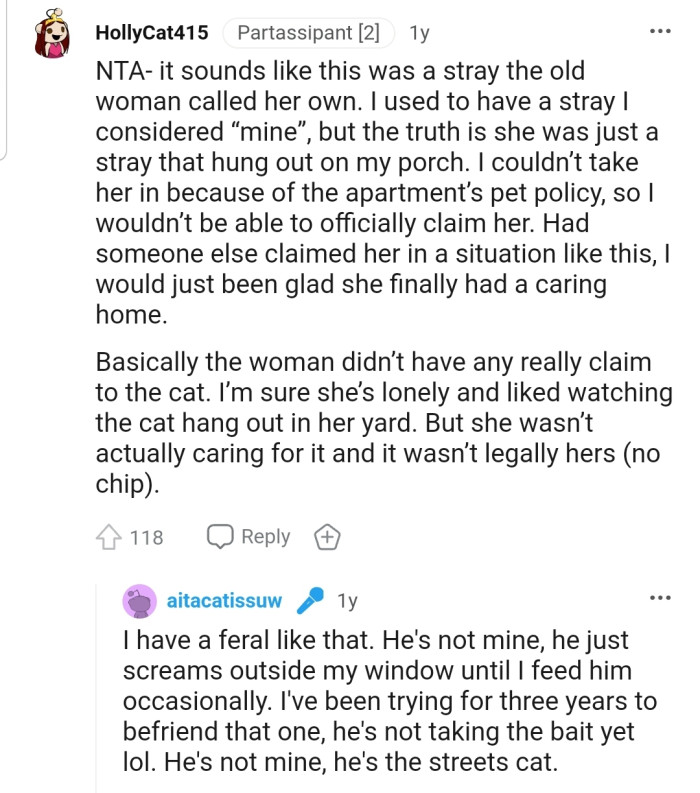Open the 1y timestamp on aitacatissuw's reply
700x793 pixels.
click(347, 601)
